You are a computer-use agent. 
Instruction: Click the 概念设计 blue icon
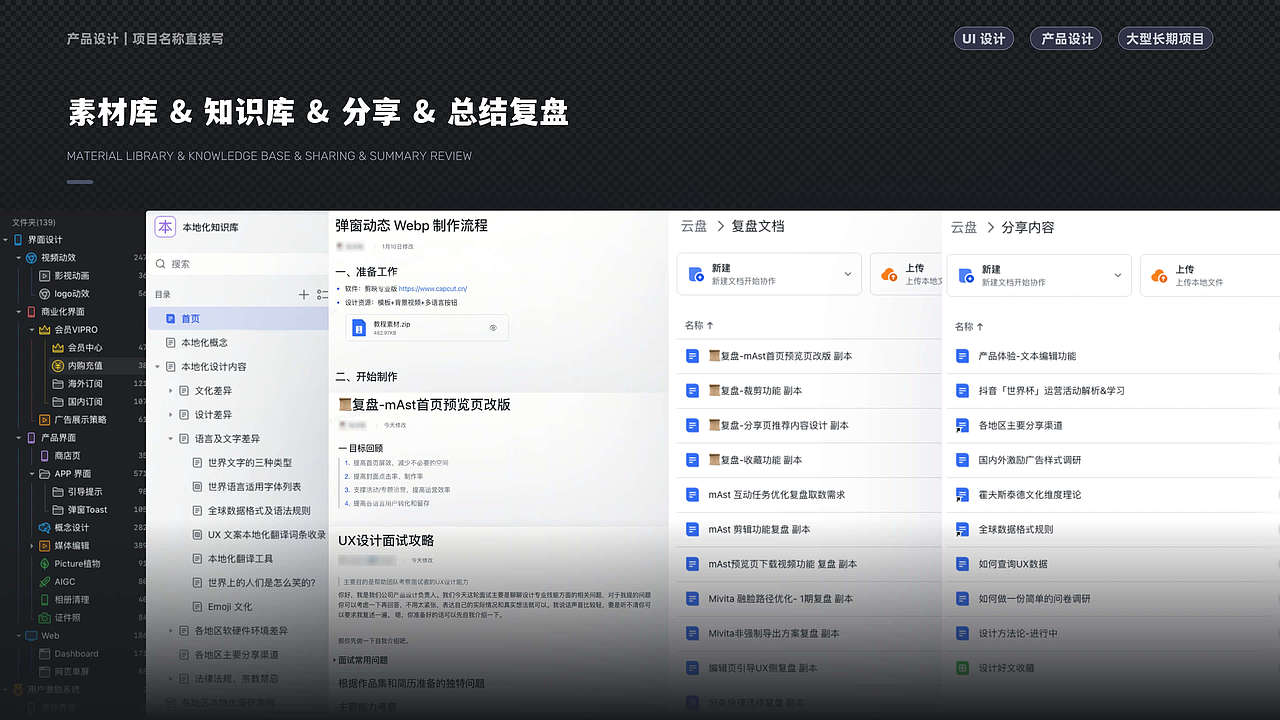pyautogui.click(x=44, y=528)
